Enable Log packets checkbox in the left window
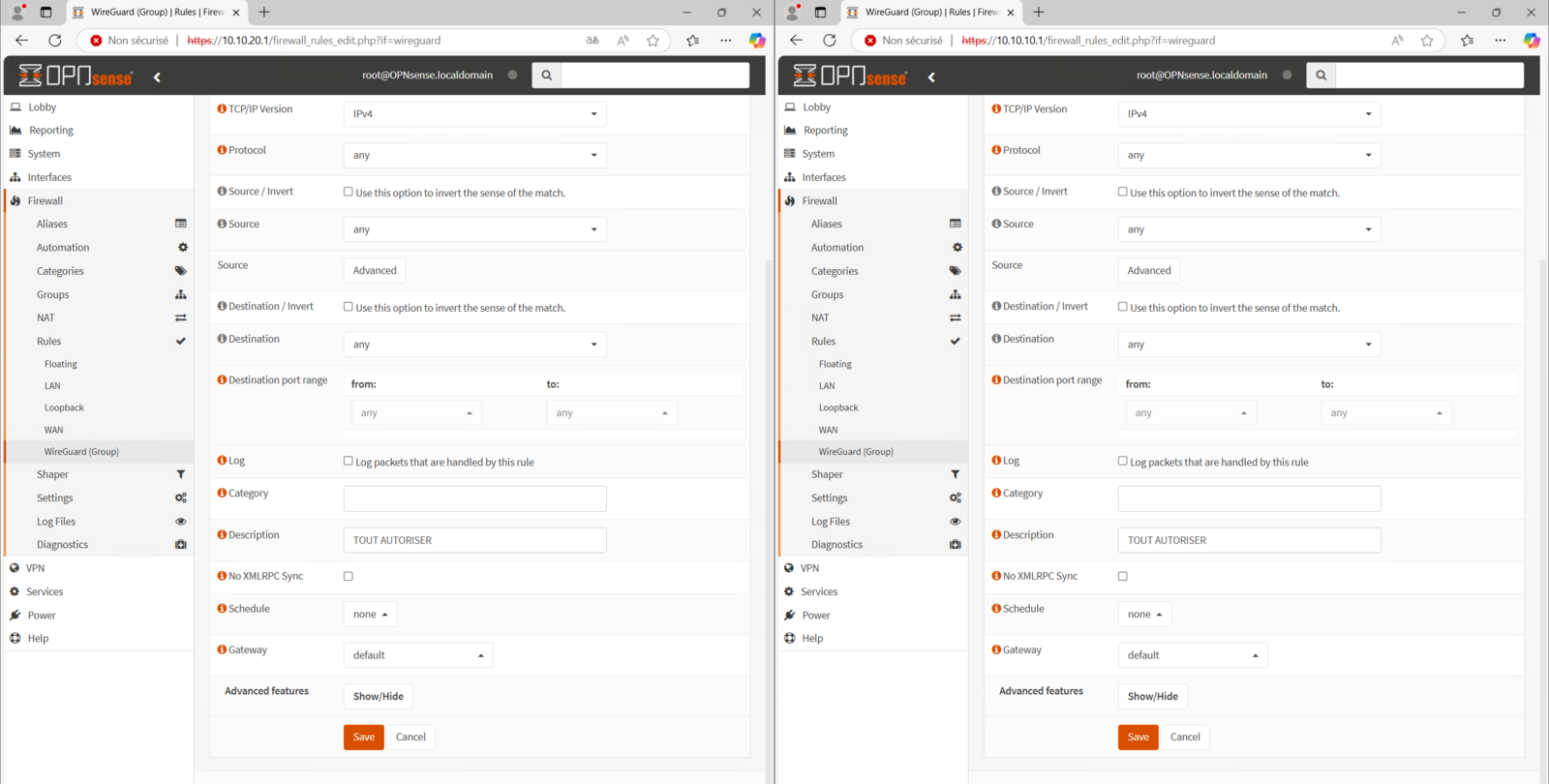1549x784 pixels. point(349,461)
